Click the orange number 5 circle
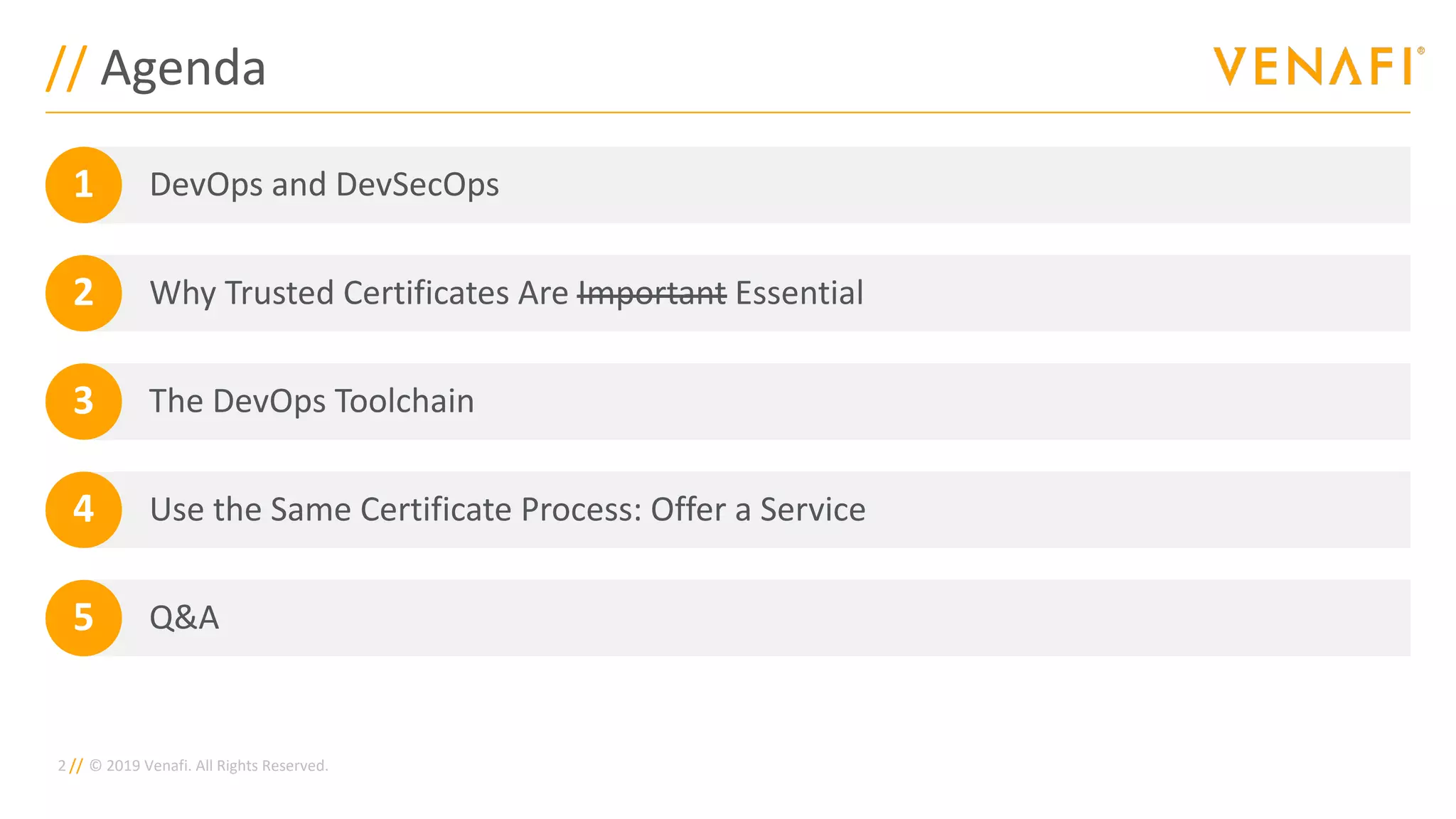 coord(84,618)
